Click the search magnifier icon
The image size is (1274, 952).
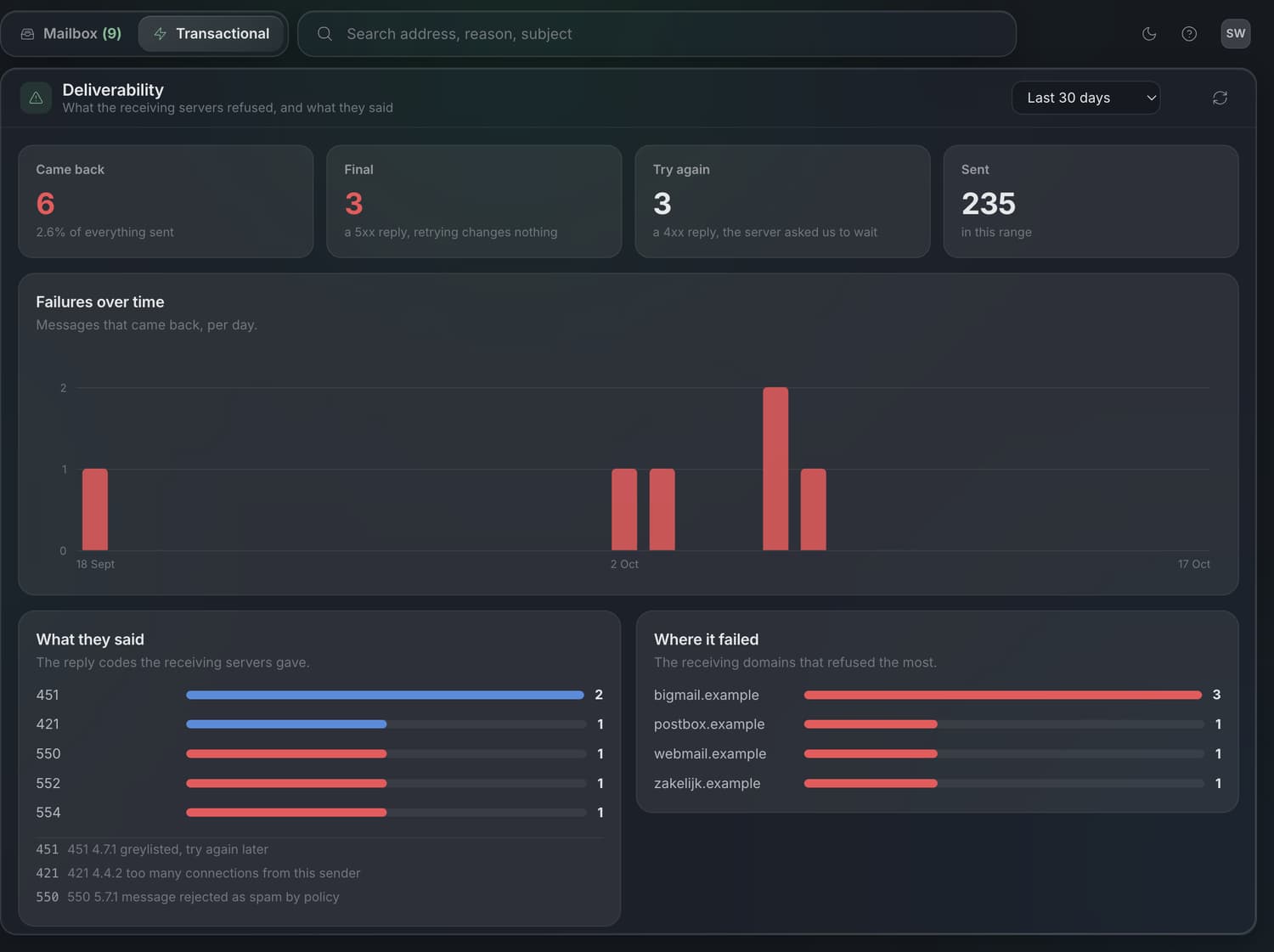324,34
